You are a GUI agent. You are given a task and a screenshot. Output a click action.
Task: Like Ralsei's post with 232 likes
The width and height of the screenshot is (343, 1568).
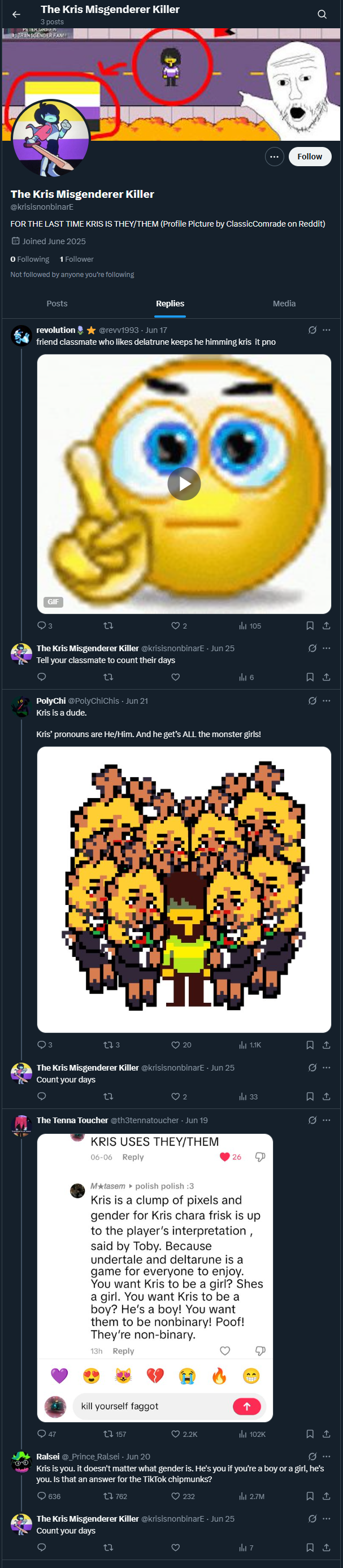pyautogui.click(x=183, y=1496)
